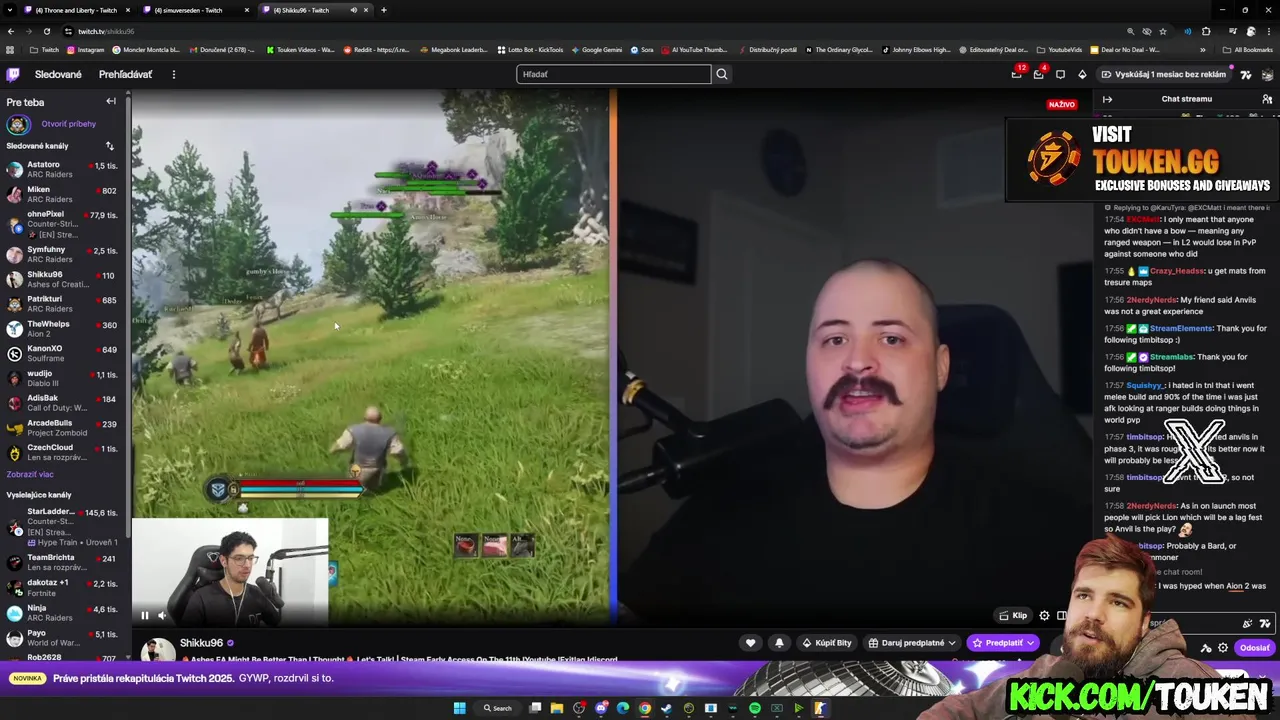The width and height of the screenshot is (1280, 720).
Task: Open the Twitch home logo
Action: coord(13,74)
